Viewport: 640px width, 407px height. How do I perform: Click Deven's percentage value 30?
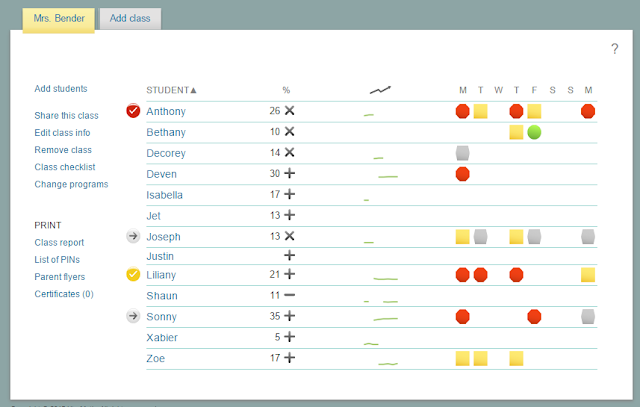[x=275, y=173]
